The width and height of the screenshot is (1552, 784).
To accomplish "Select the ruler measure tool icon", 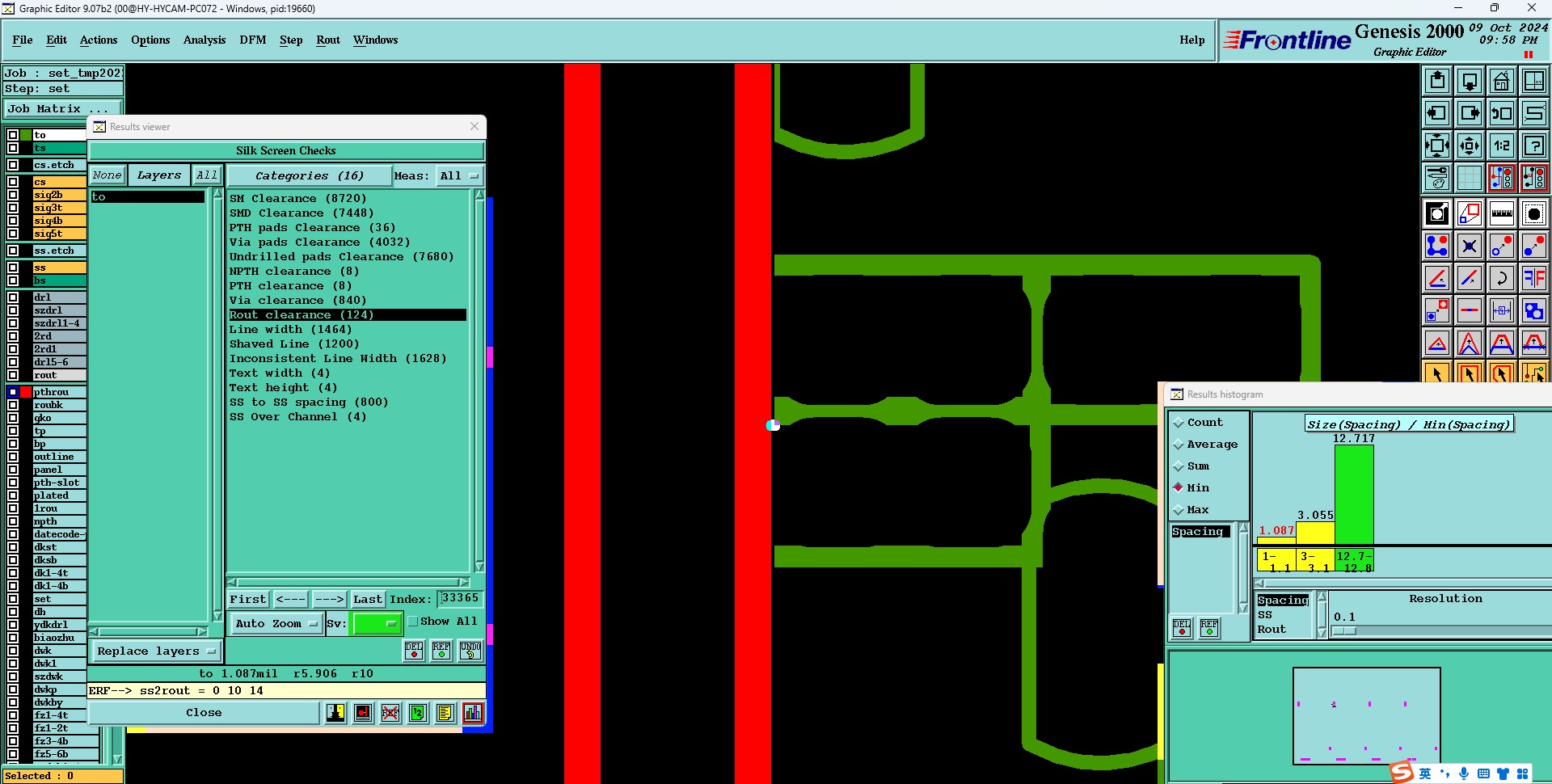I will pos(1502,213).
